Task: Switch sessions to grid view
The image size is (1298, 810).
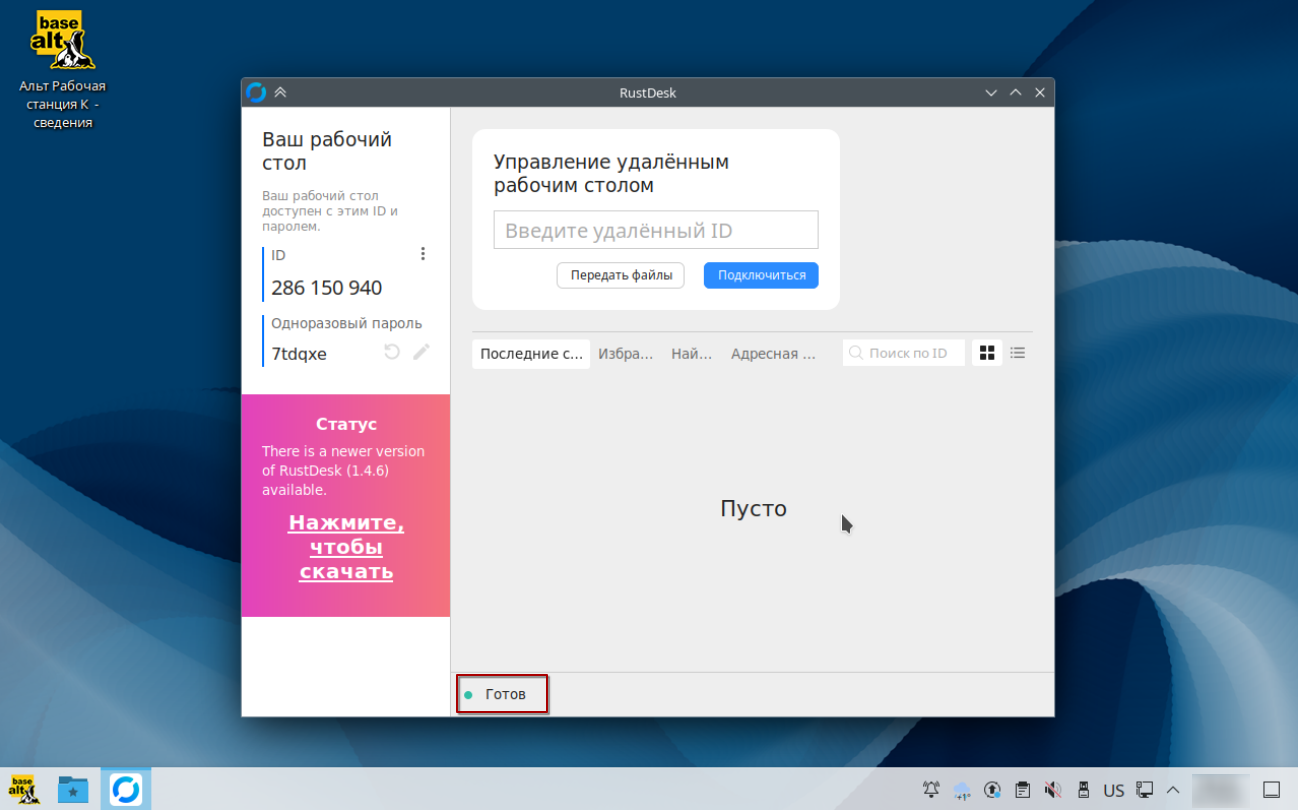Action: click(x=986, y=352)
